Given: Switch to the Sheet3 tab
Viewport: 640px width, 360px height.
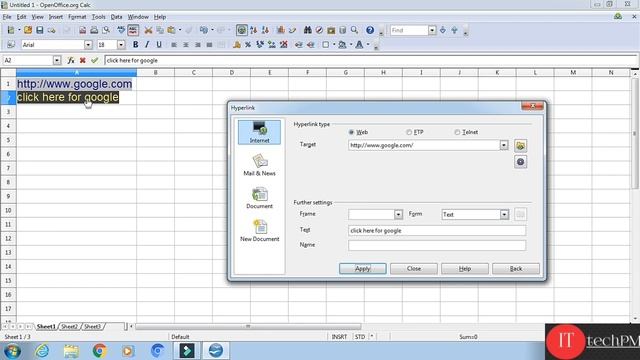Looking at the screenshot, I should pos(92,327).
